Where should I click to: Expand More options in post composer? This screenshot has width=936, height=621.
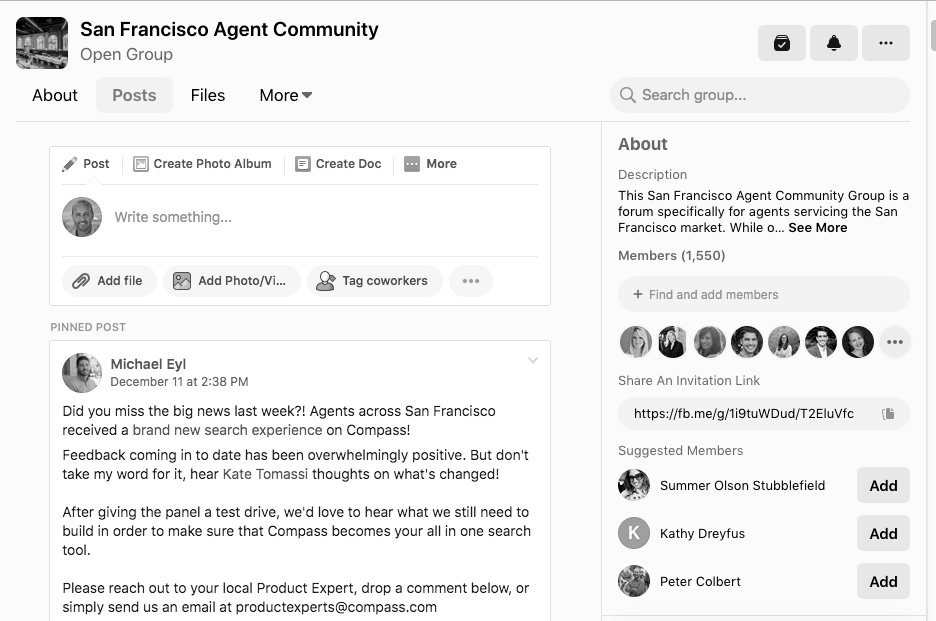coord(430,164)
